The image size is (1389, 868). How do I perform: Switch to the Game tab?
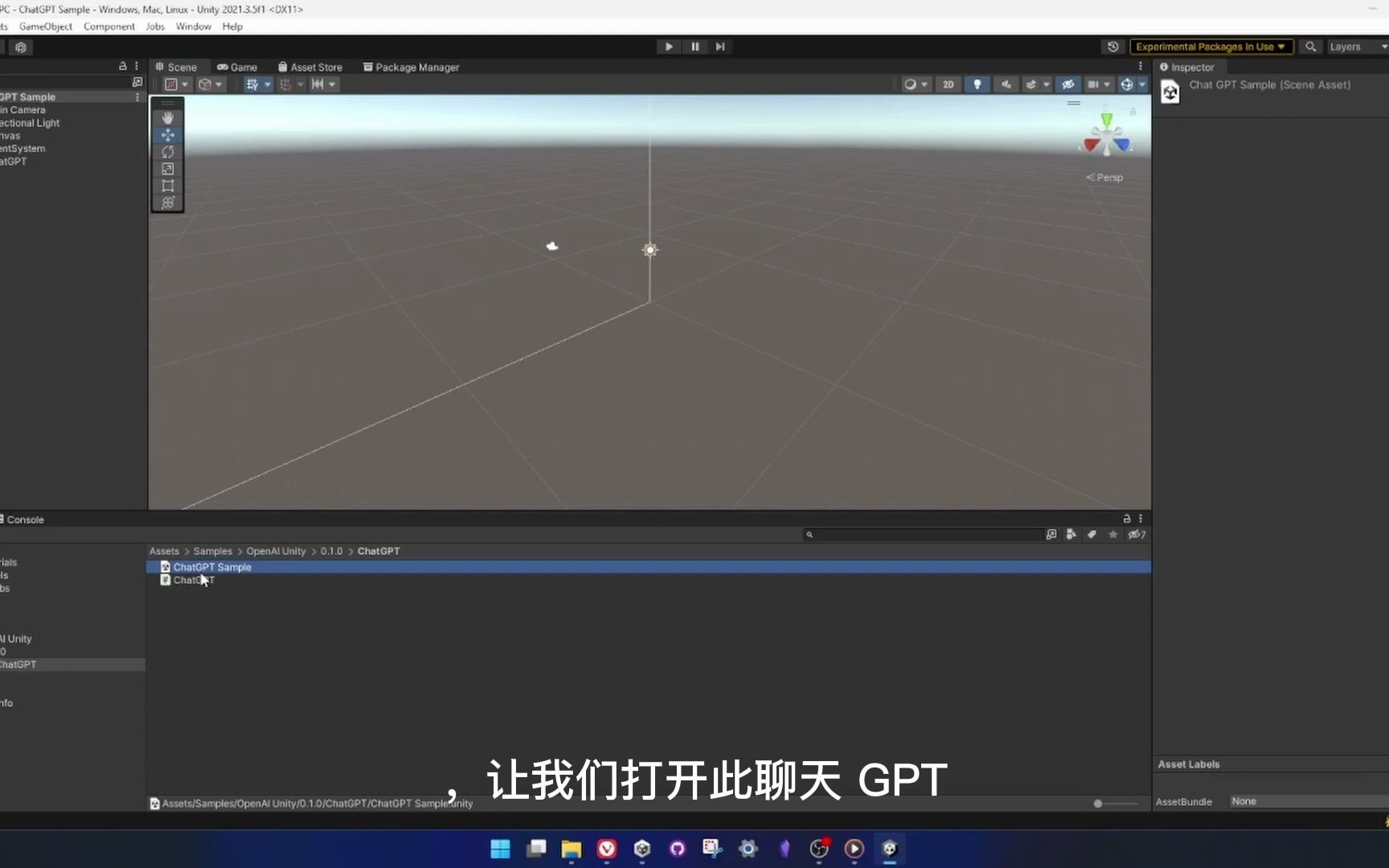tap(237, 67)
